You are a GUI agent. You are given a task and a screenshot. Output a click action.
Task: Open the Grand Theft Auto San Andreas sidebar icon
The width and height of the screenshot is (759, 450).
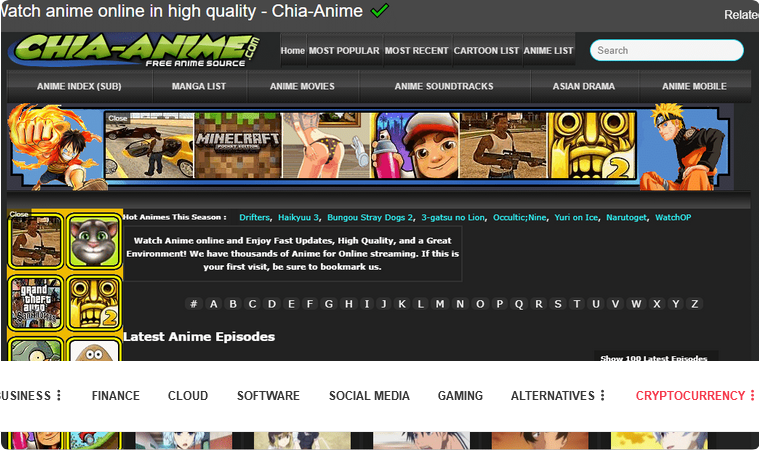[36, 303]
